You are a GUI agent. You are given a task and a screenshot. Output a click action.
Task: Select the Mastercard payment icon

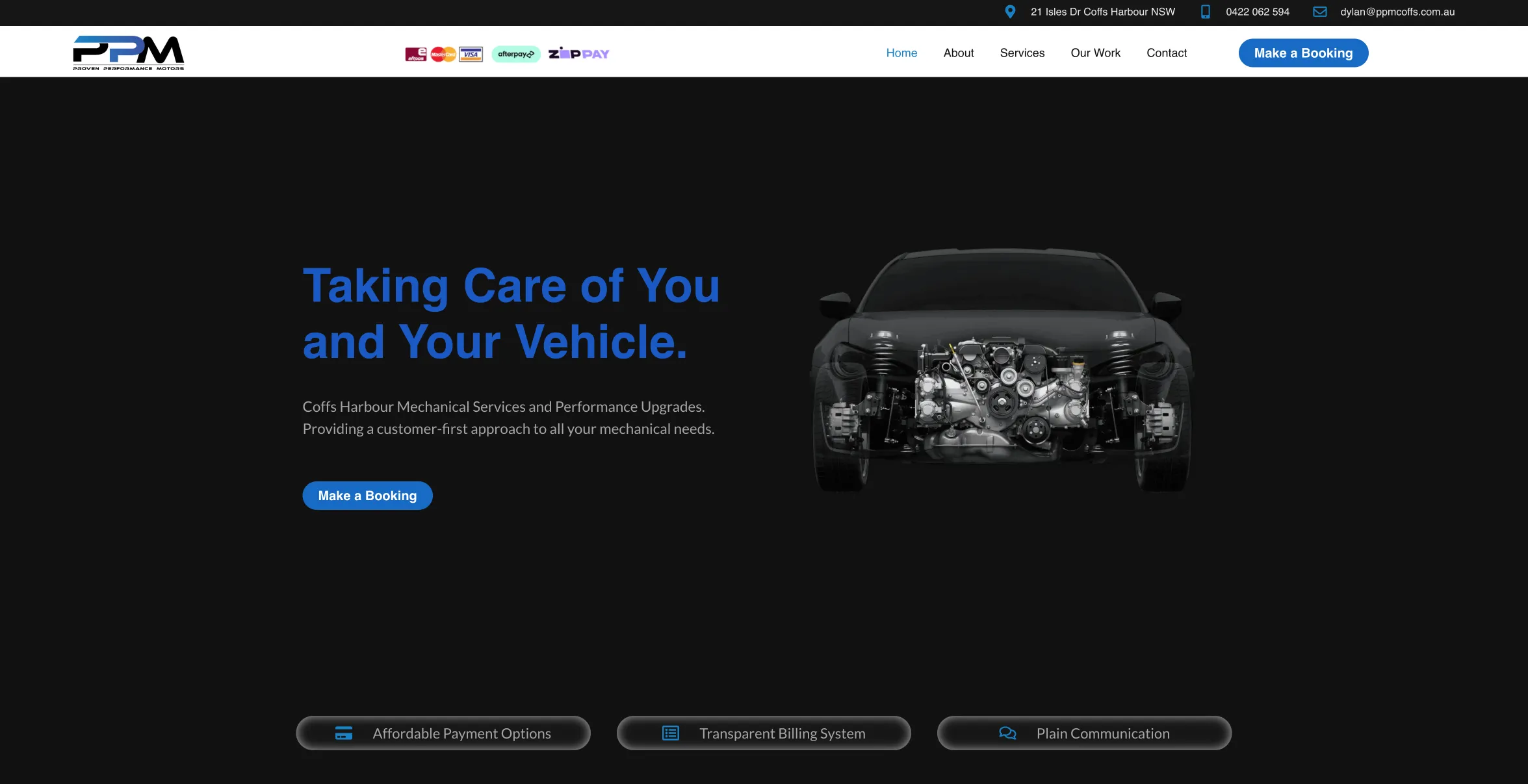click(x=443, y=54)
